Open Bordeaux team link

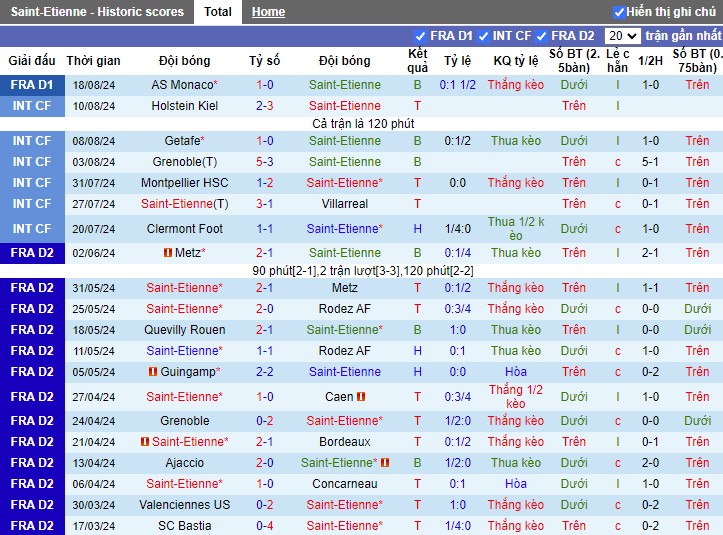tap(344, 442)
